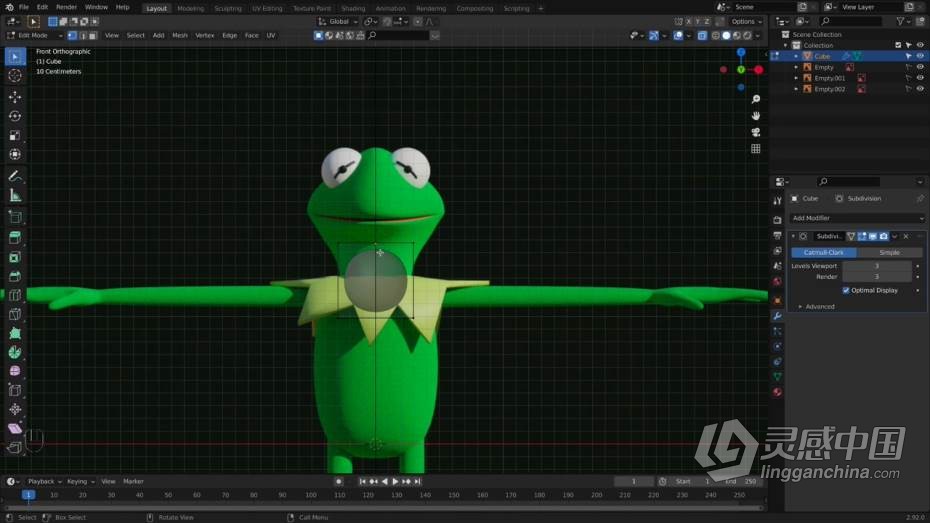The width and height of the screenshot is (930, 523).
Task: Toggle X-ray view
Action: (702, 36)
